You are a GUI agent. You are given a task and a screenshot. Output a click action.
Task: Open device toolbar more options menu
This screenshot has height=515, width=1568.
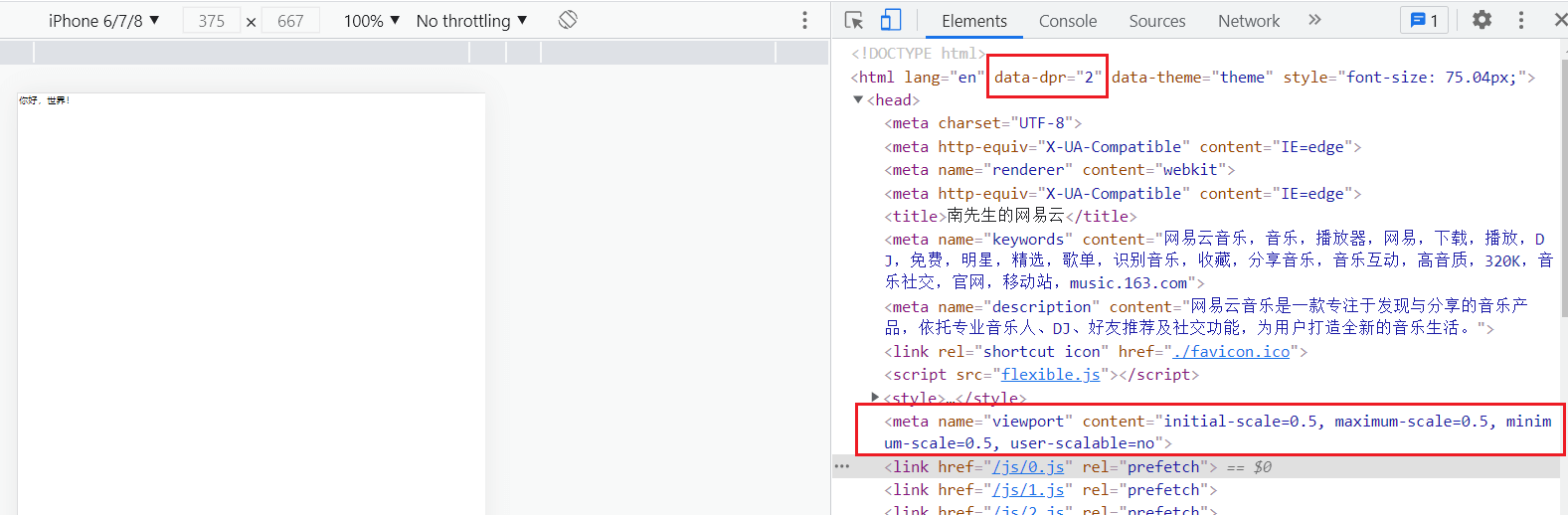point(804,20)
